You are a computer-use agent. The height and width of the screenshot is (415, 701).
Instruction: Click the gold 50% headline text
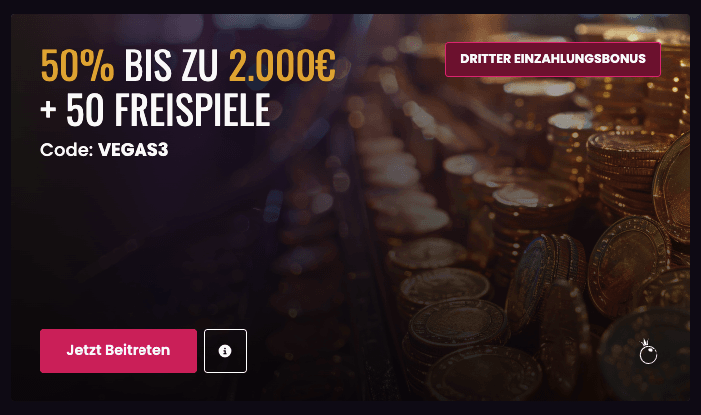click(x=77, y=66)
